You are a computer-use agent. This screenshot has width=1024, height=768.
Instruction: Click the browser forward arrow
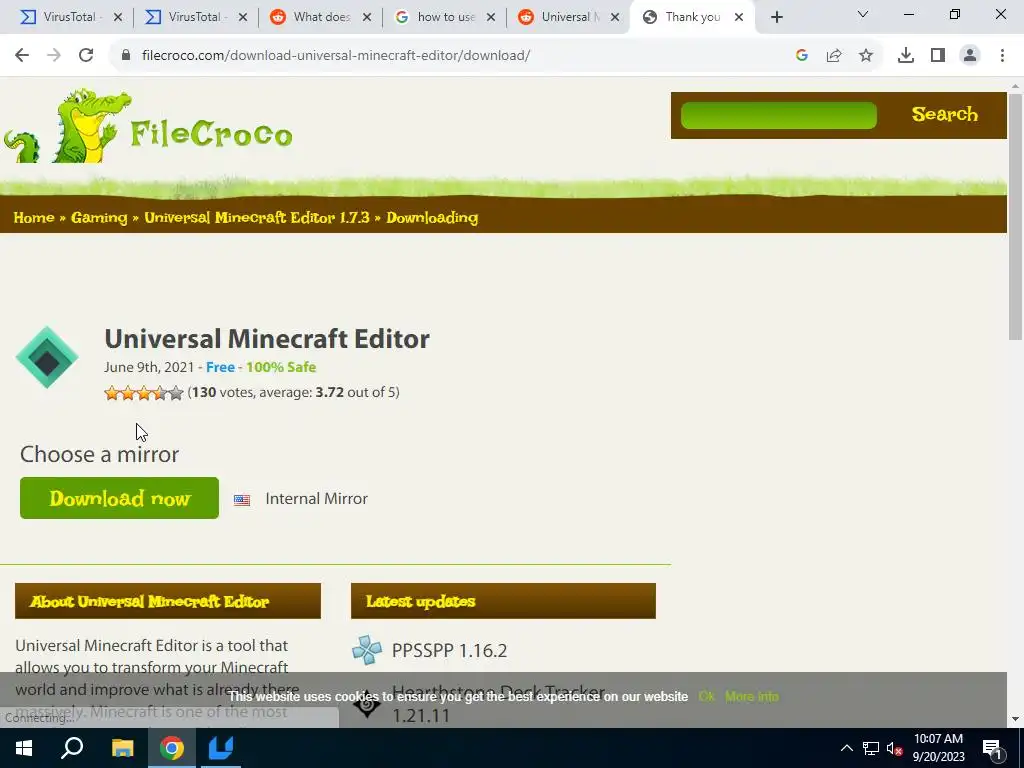54,56
